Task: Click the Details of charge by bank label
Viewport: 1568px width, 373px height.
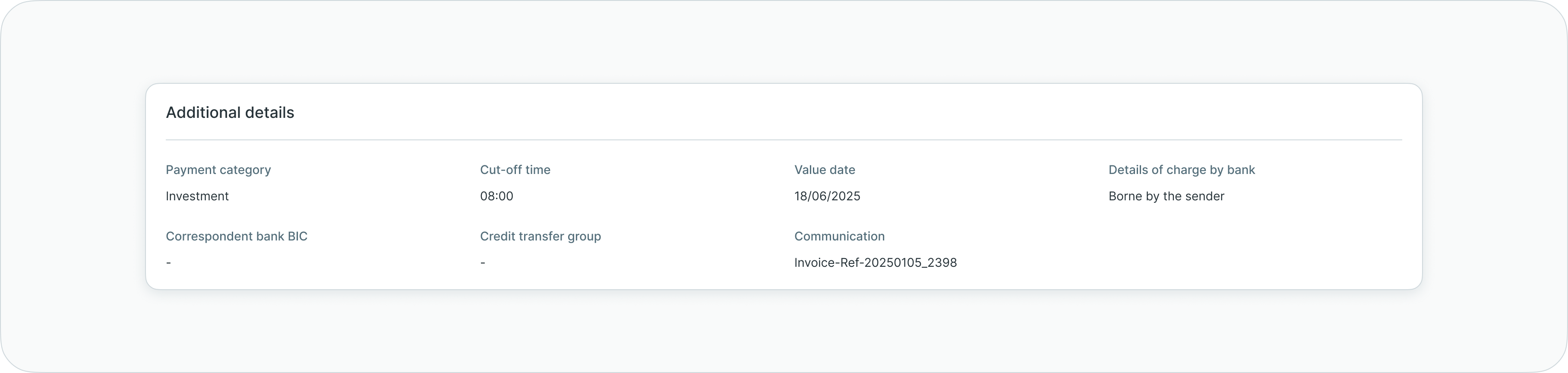Action: click(x=1181, y=170)
